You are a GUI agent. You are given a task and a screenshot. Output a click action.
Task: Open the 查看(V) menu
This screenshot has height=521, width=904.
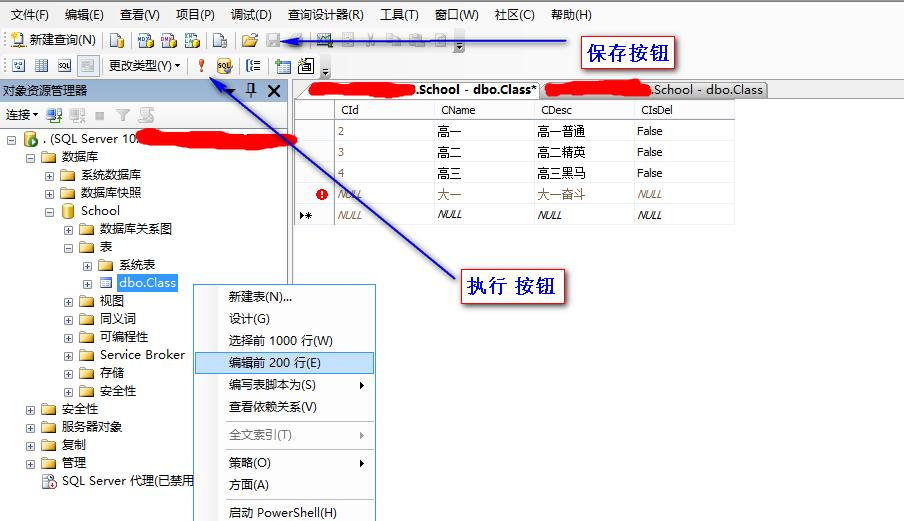click(140, 14)
